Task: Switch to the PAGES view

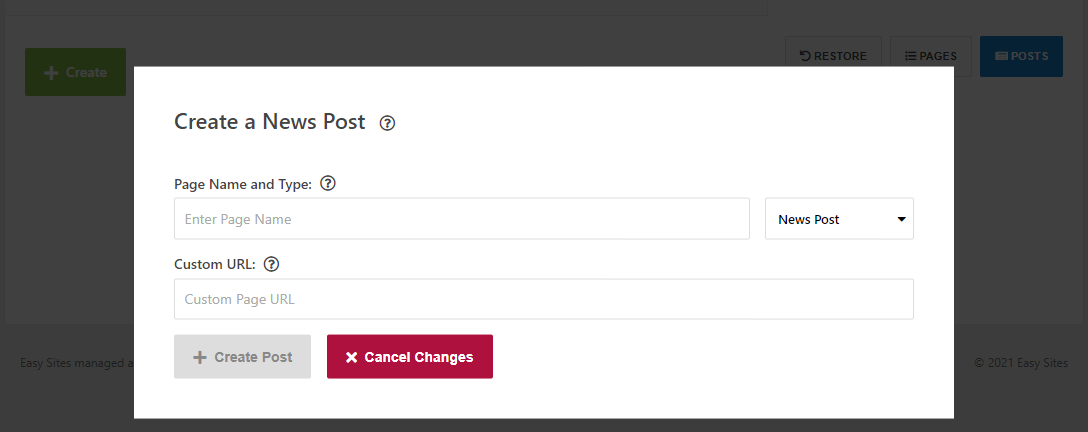Action: tap(930, 56)
